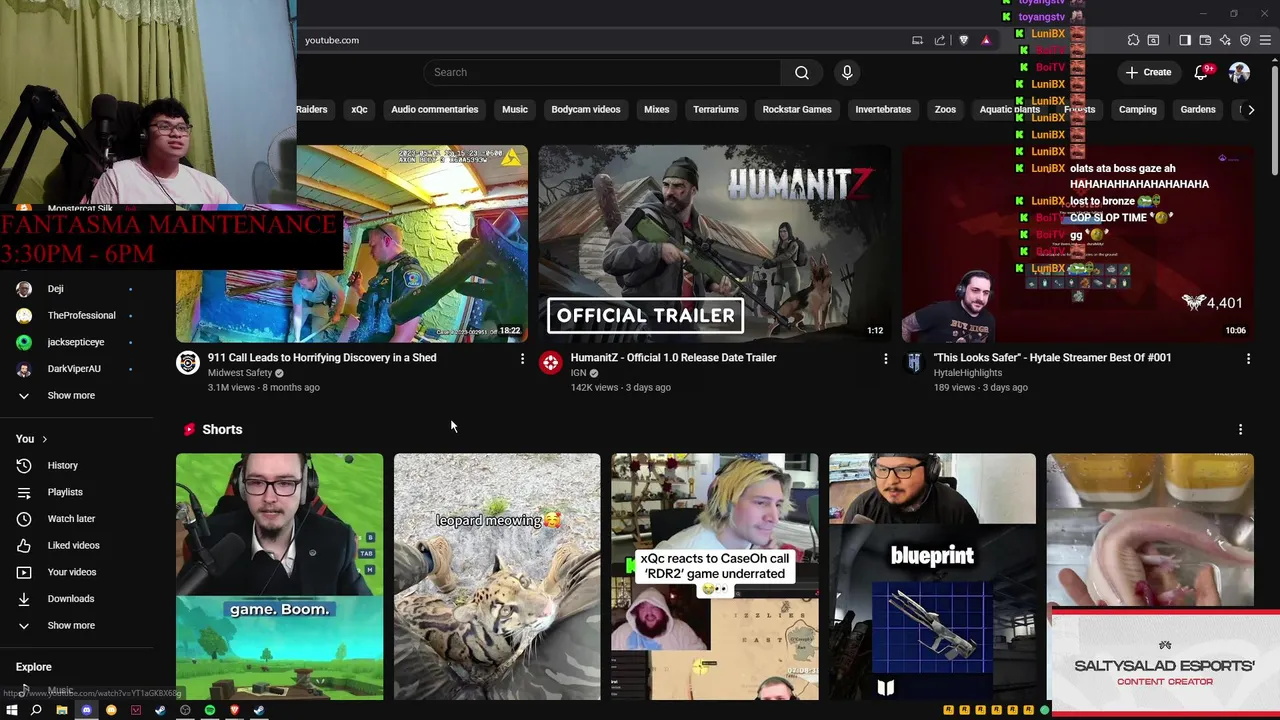Open the Brave Wallet icon
Viewport: 1280px width, 720px height.
click(1205, 40)
